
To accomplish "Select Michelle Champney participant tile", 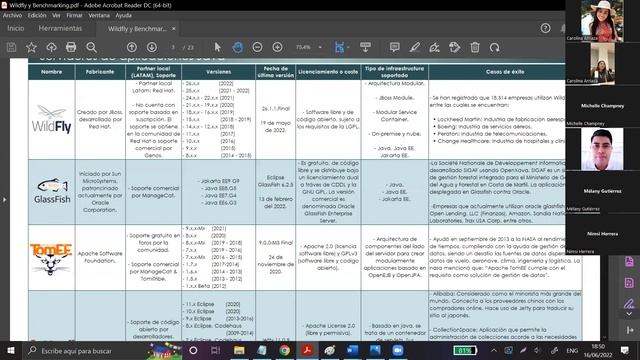I will click(x=602, y=106).
